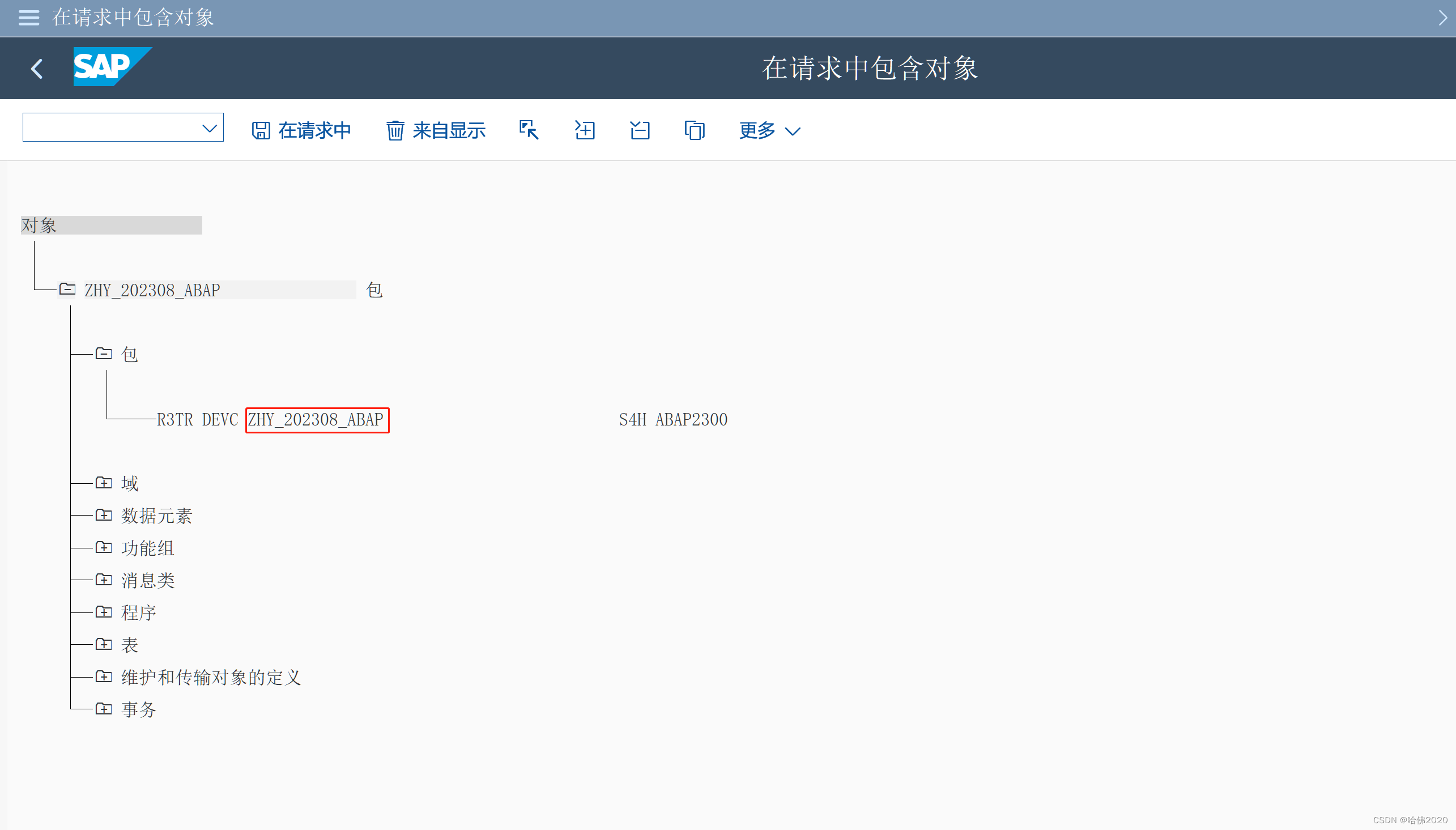Open the 更多 menu
1456x830 pixels.
click(769, 130)
